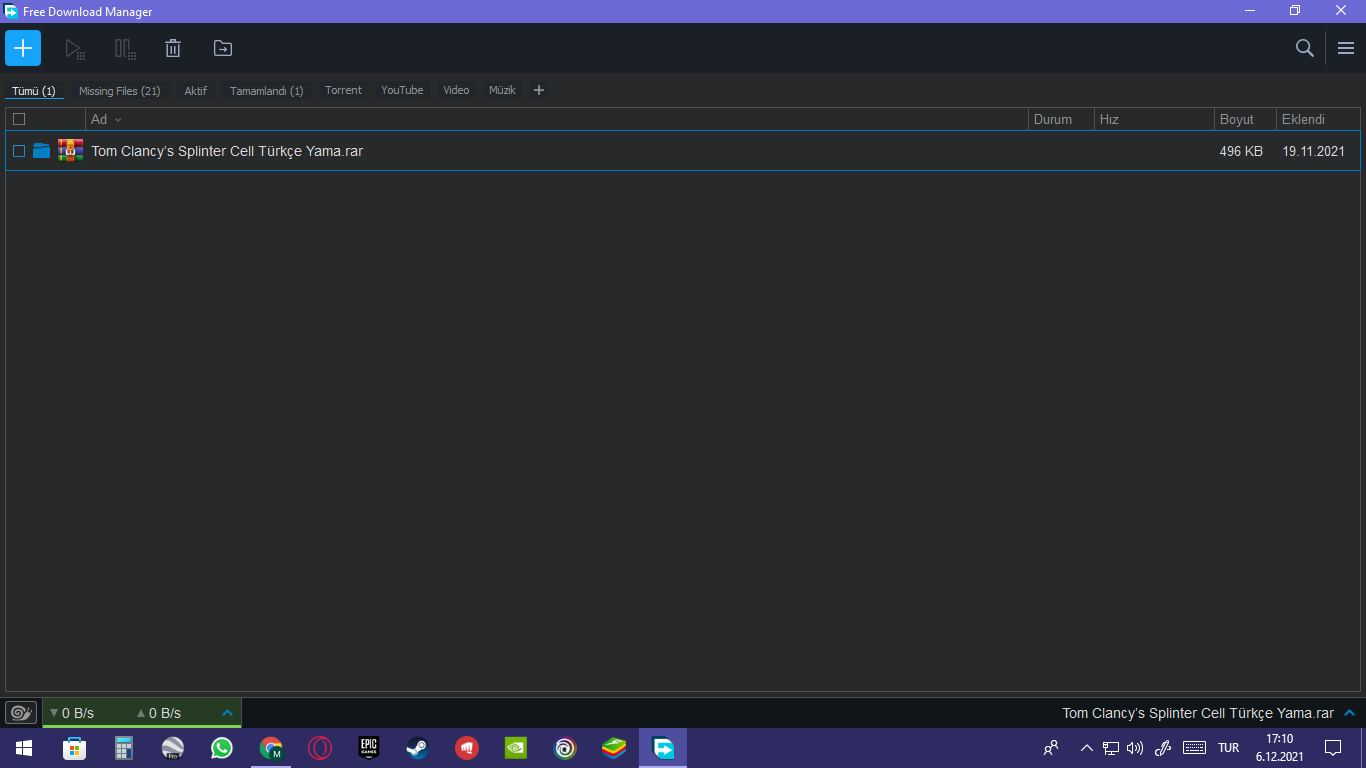
Task: Open network settings from the tray
Action: click(x=1111, y=748)
